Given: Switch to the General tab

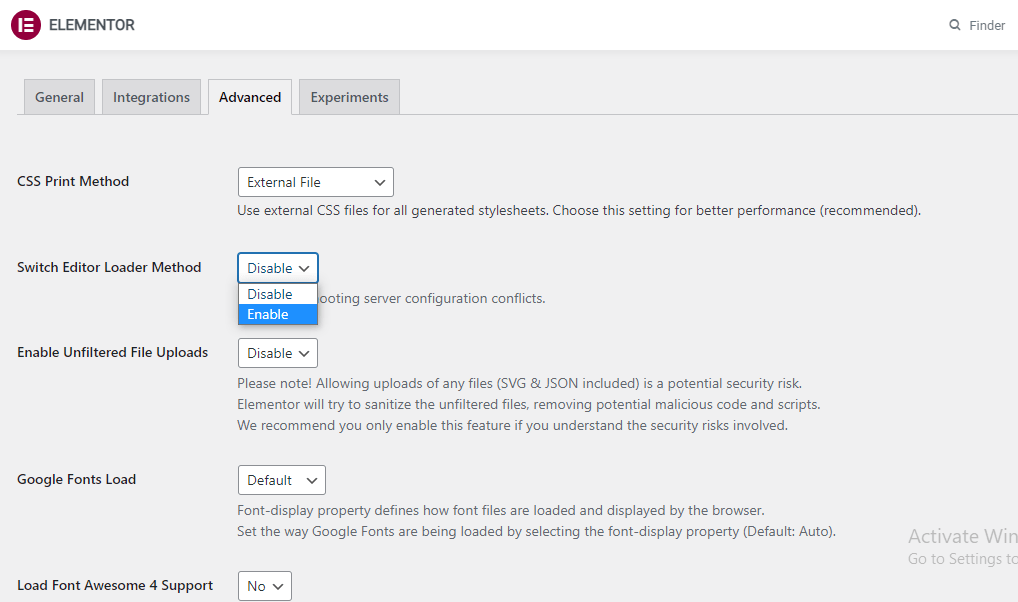Looking at the screenshot, I should pos(58,97).
